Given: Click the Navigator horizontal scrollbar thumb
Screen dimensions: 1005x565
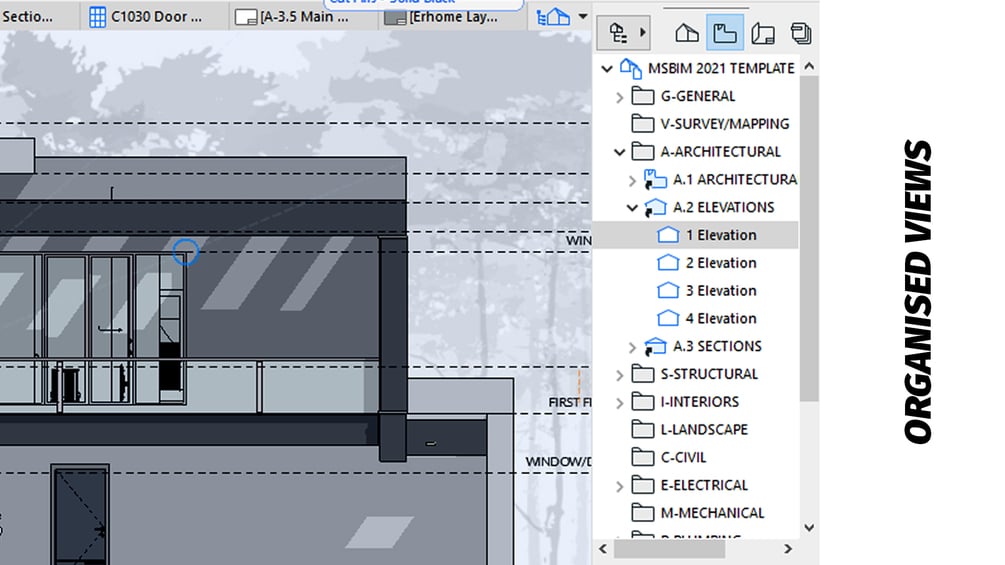Looking at the screenshot, I should pos(670,549).
